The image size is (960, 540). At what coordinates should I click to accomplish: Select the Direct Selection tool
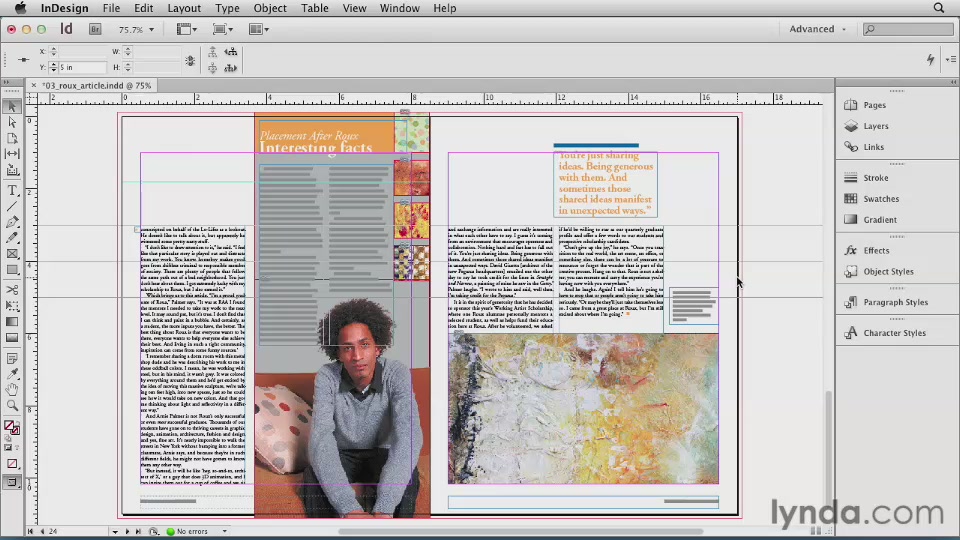12,122
